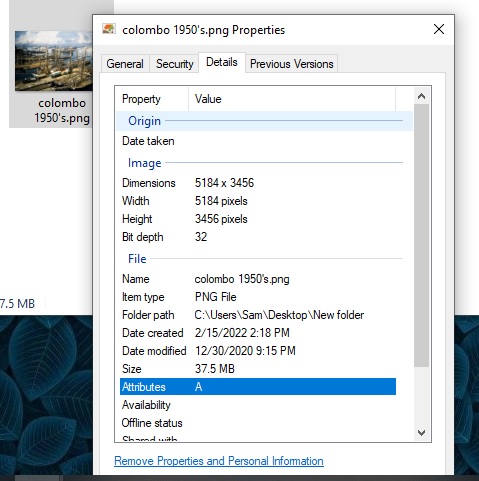Image resolution: width=479 pixels, height=481 pixels.
Task: Select the highlighted Attributes row
Action: [258, 387]
